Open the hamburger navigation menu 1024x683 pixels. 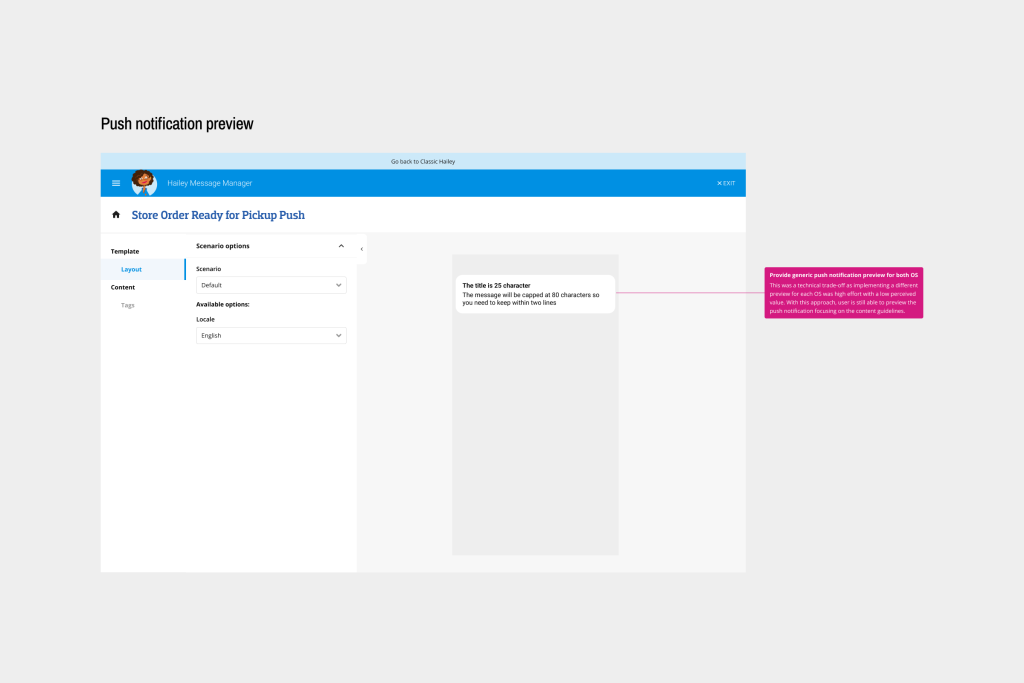click(x=116, y=183)
